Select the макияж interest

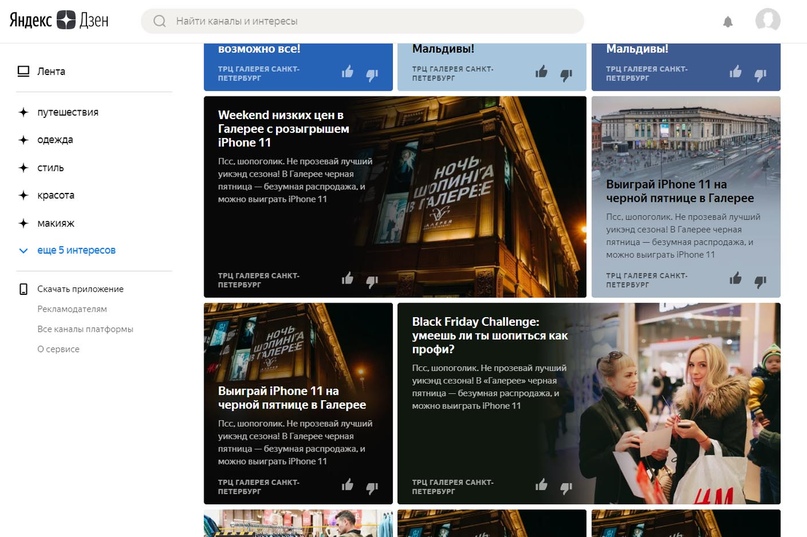[56, 223]
